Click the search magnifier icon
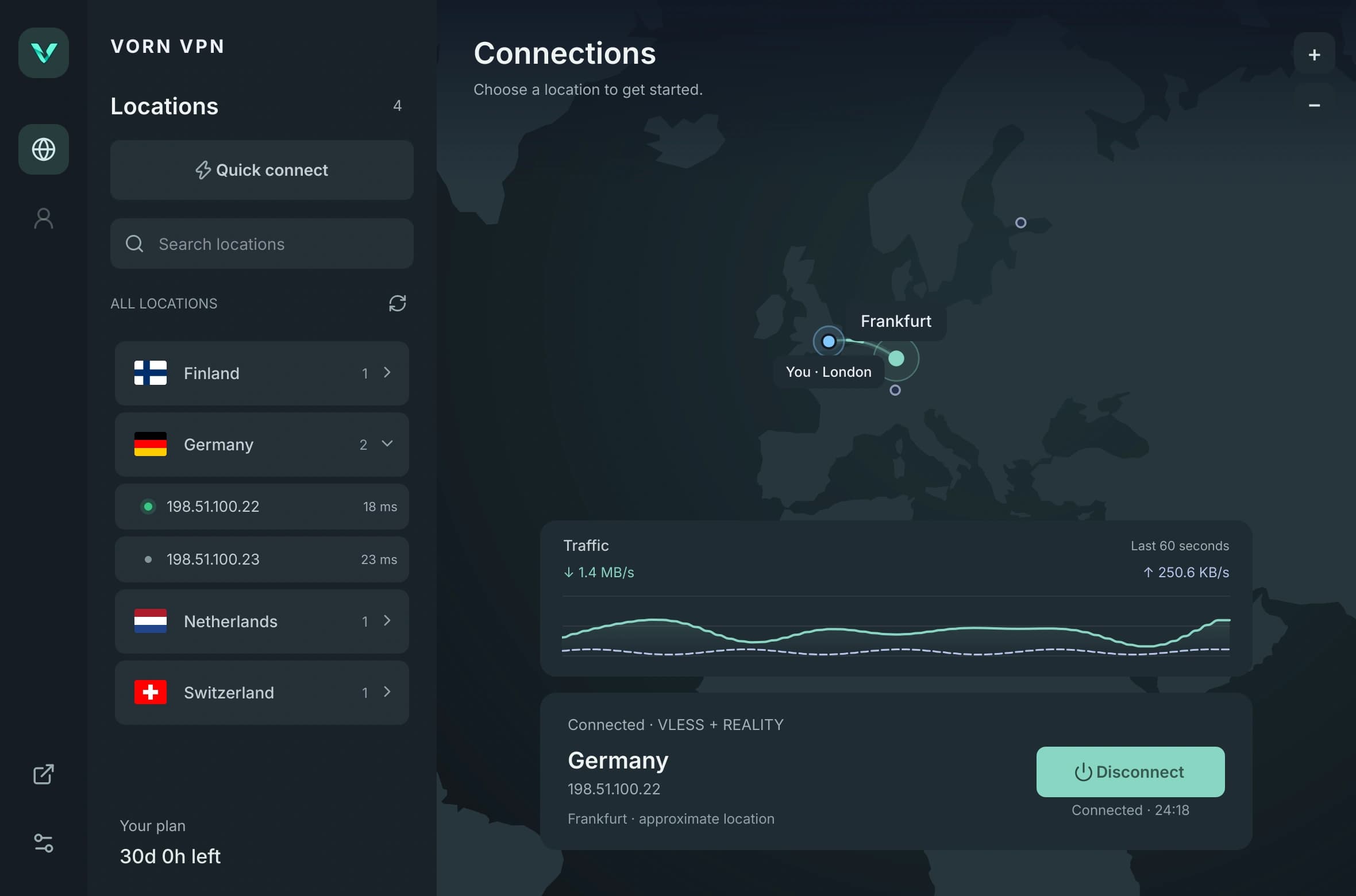This screenshot has height=896, width=1356. (134, 244)
